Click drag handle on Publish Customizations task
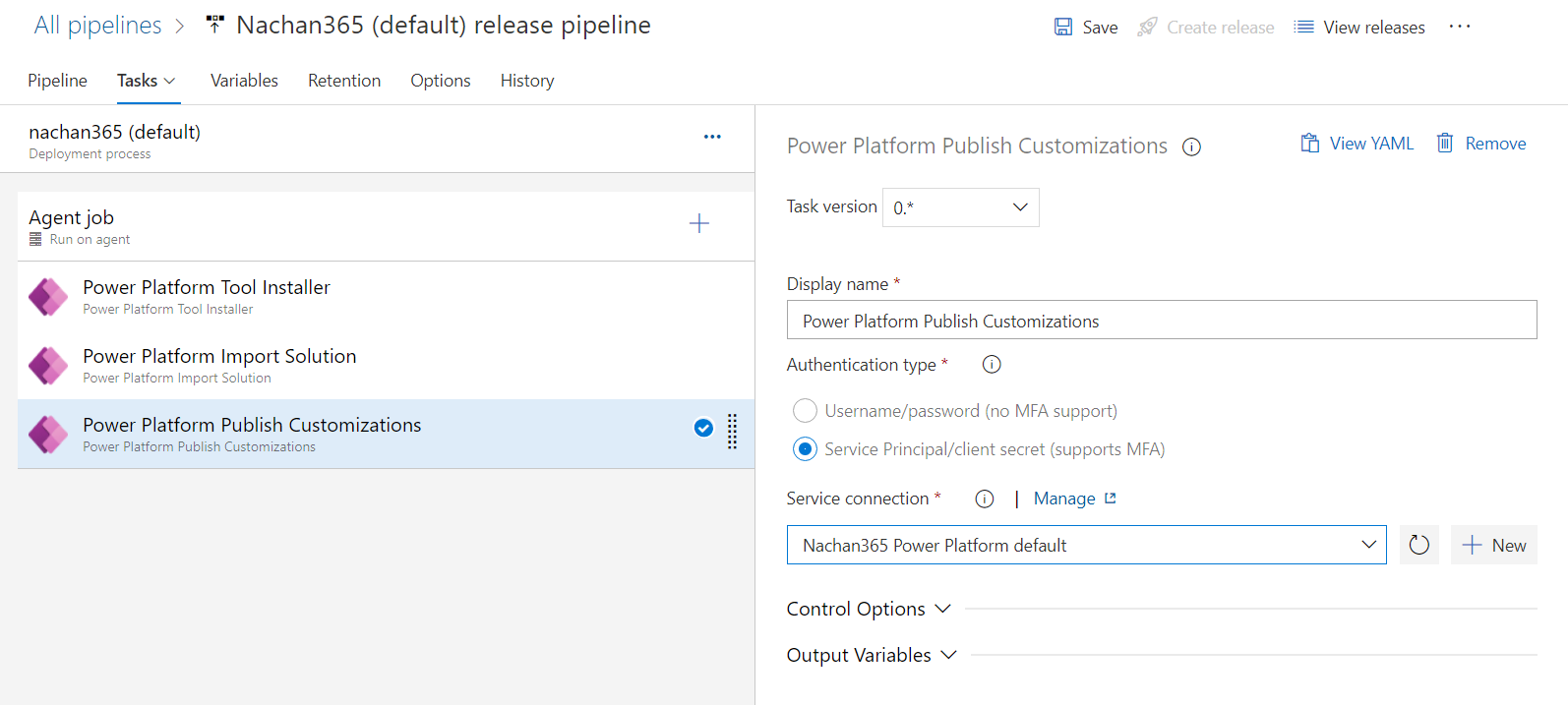The image size is (1568, 705). coord(732,432)
